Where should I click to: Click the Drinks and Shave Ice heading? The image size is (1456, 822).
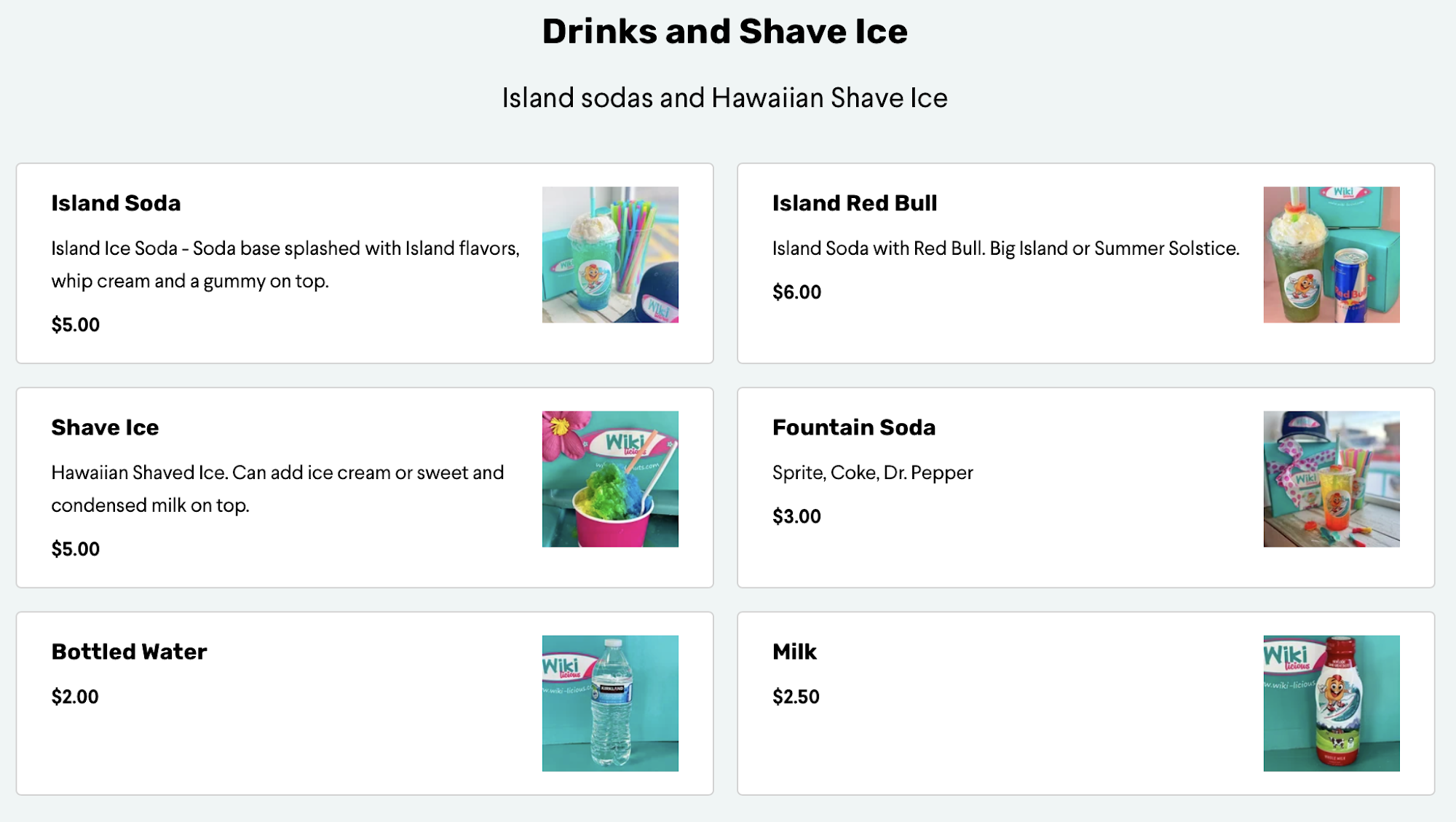[x=725, y=31]
